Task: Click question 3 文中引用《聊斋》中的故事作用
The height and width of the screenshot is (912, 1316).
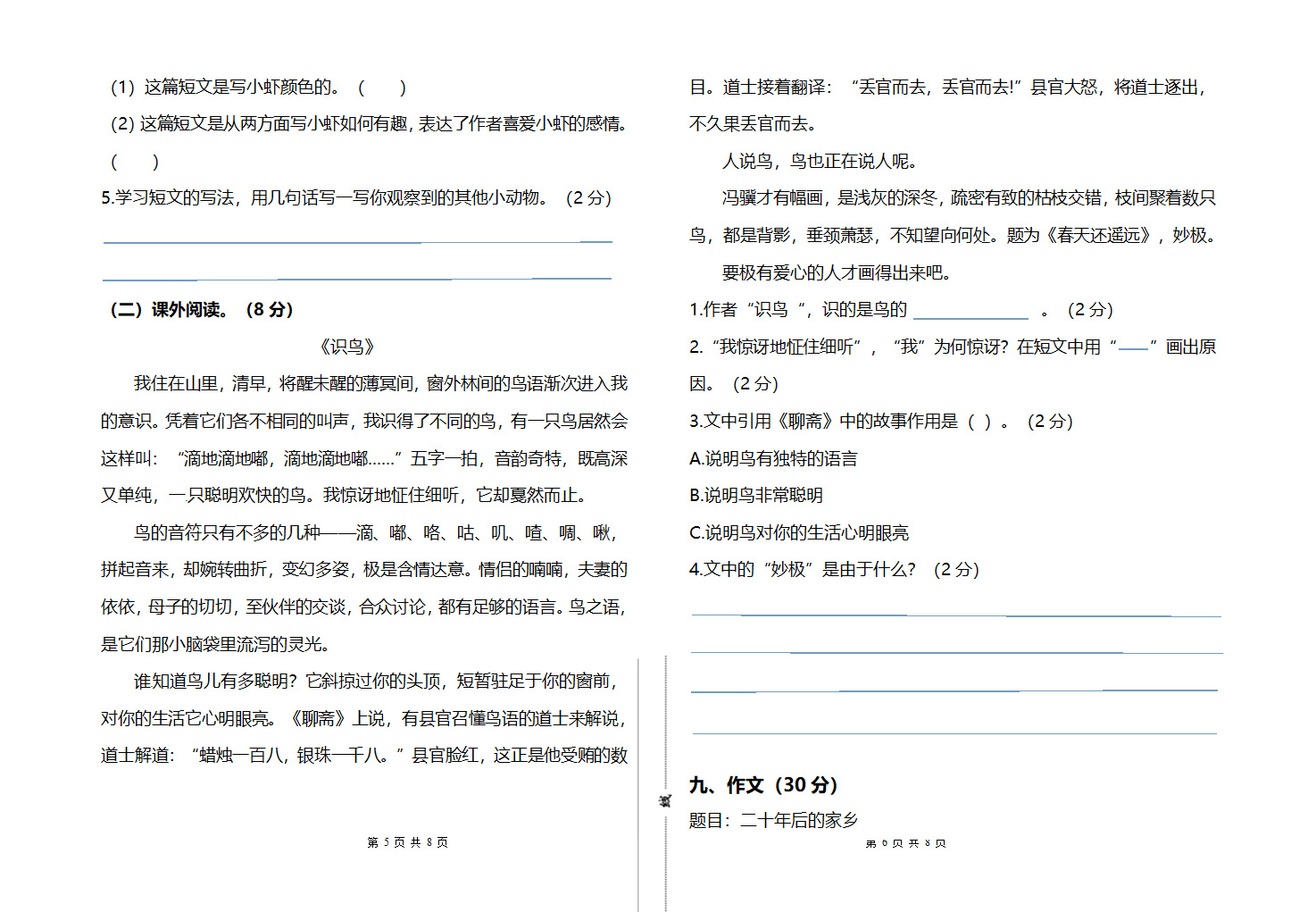Action: pyautogui.click(x=881, y=422)
